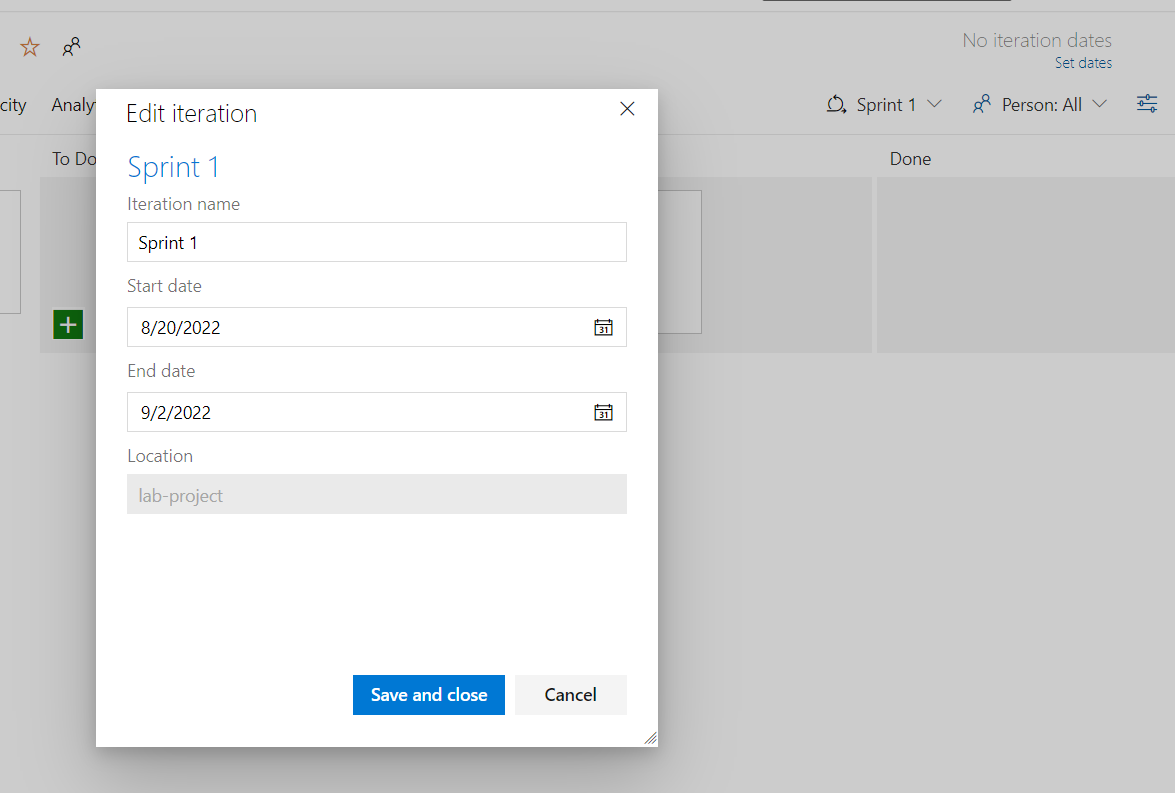Open Start date calendar picker
The width and height of the screenshot is (1175, 793).
[x=603, y=328]
